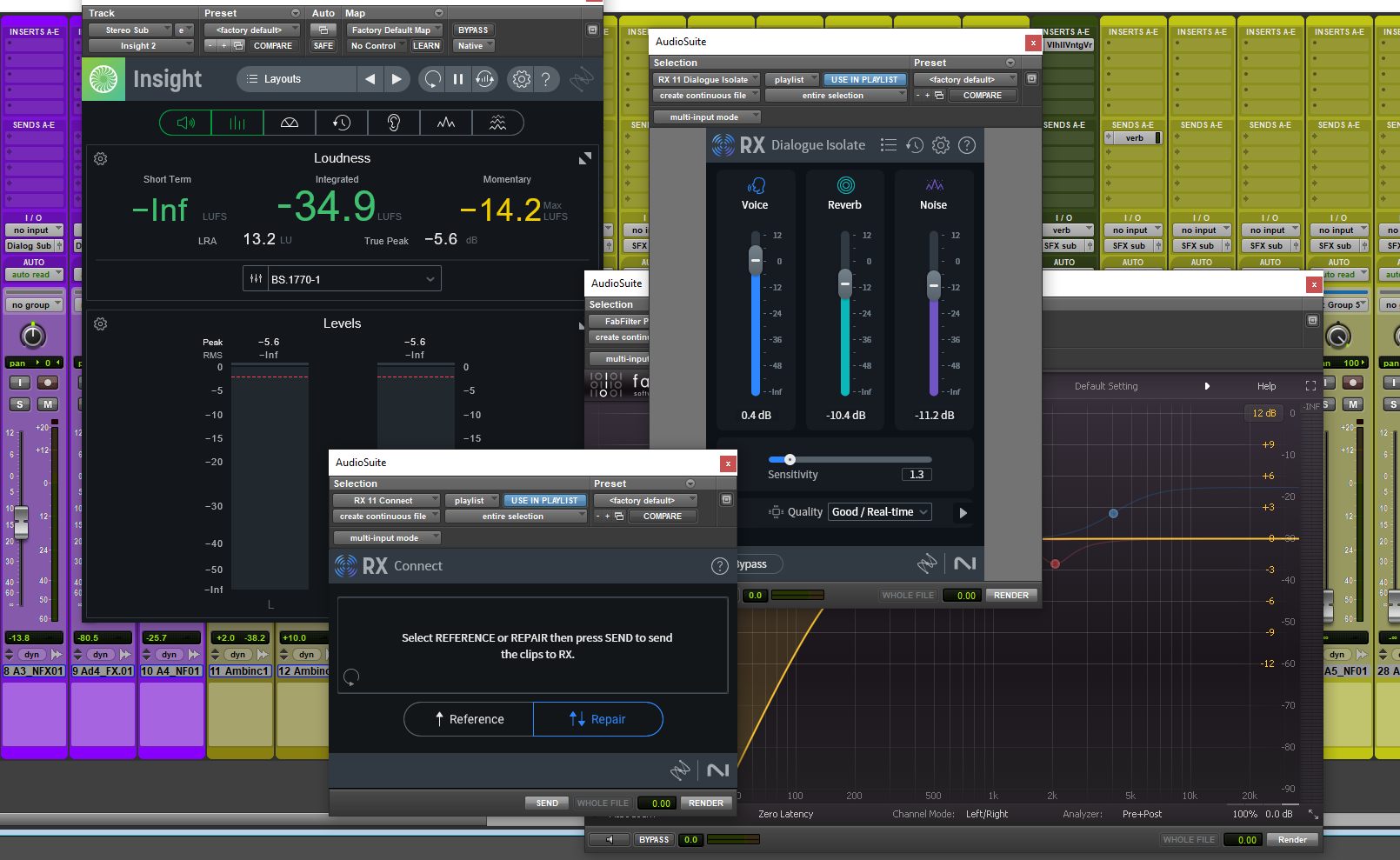Pause metering in Insight

pyautogui.click(x=458, y=79)
